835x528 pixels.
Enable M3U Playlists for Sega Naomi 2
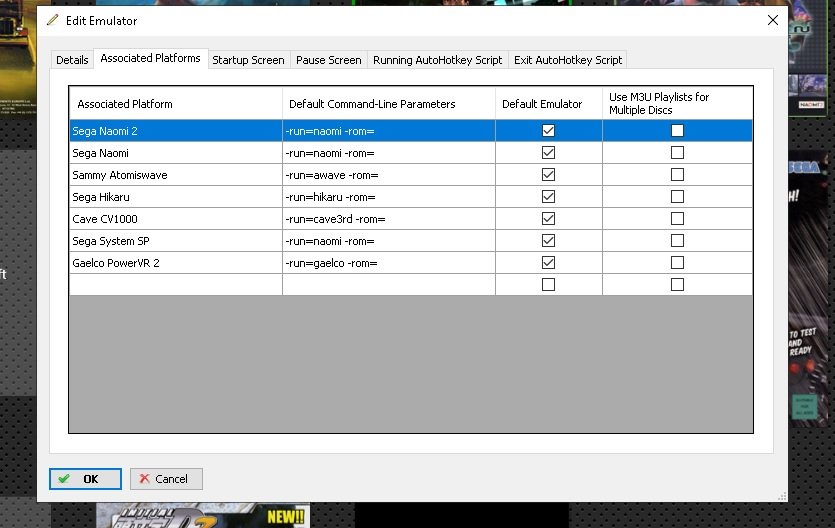coord(677,130)
